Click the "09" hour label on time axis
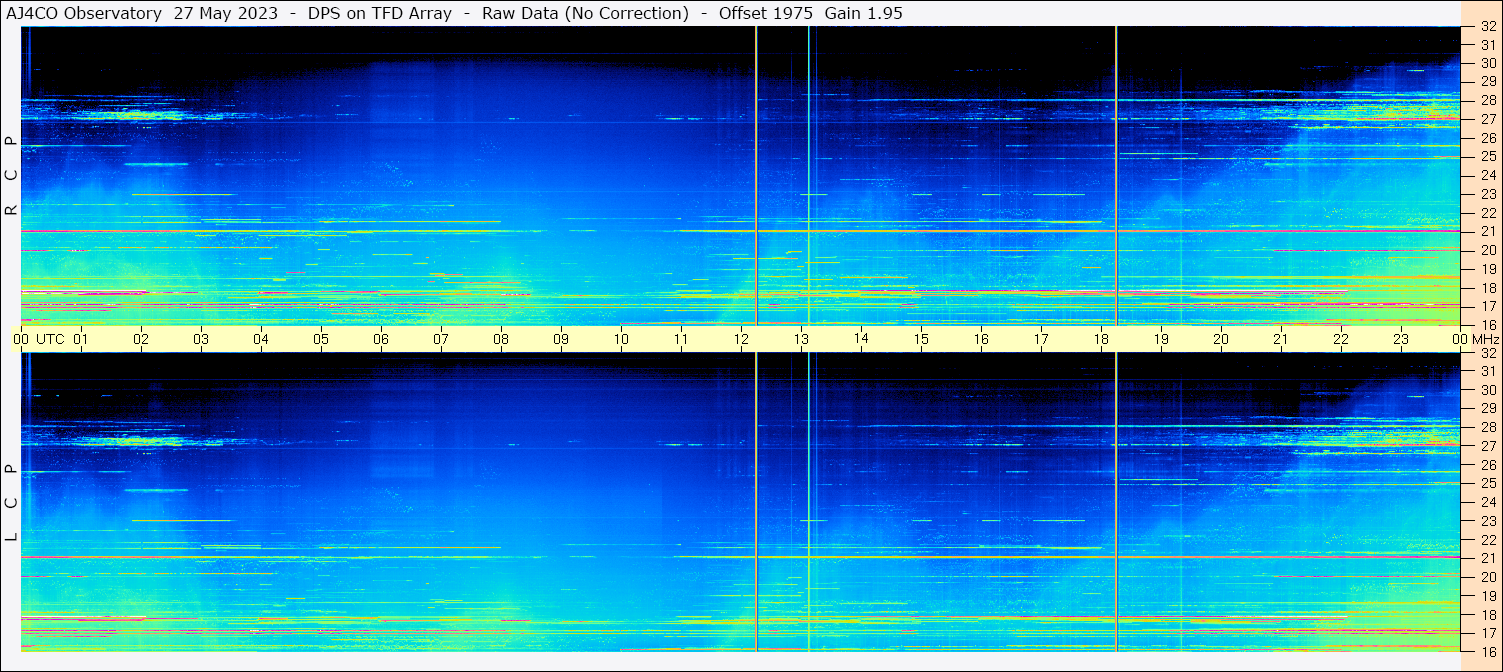1503x672 pixels. click(x=561, y=339)
